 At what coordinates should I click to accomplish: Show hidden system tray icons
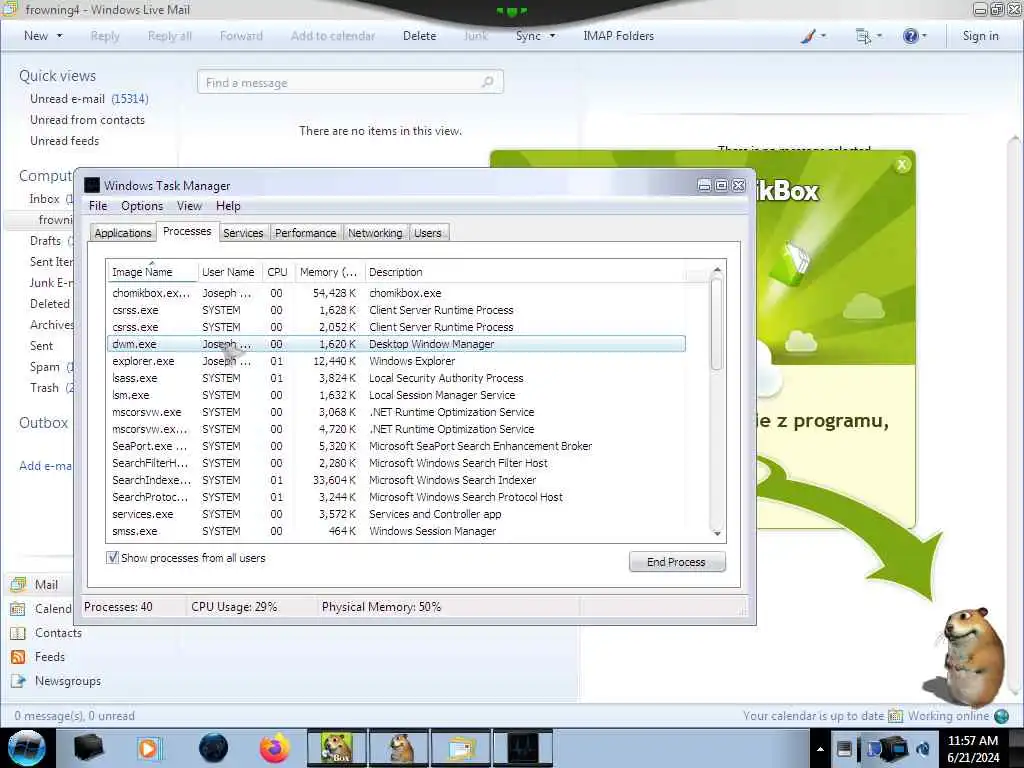820,749
